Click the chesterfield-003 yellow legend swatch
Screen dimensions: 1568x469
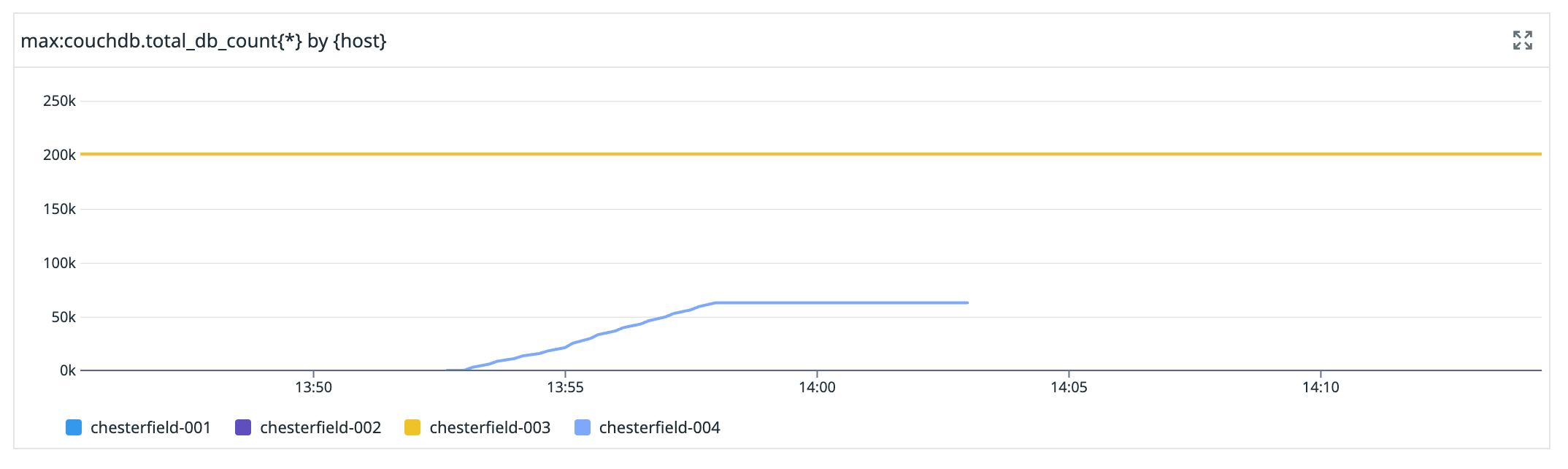click(x=414, y=427)
